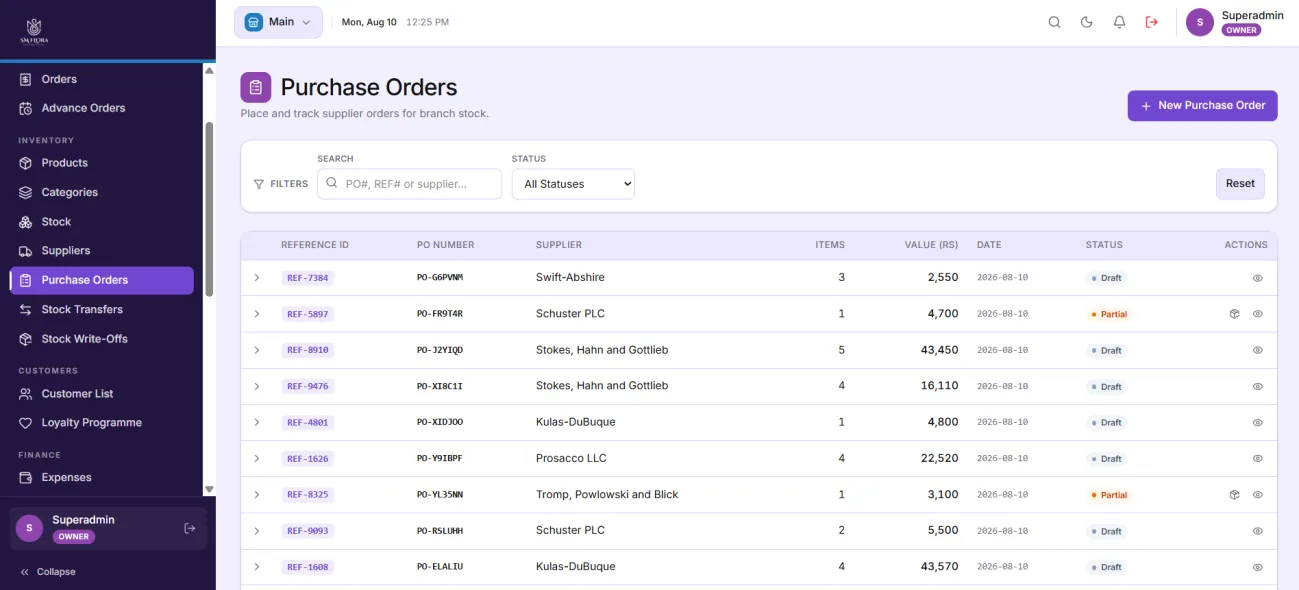
Task: Click the Purchase Orders sidebar icon
Action: [x=26, y=280]
